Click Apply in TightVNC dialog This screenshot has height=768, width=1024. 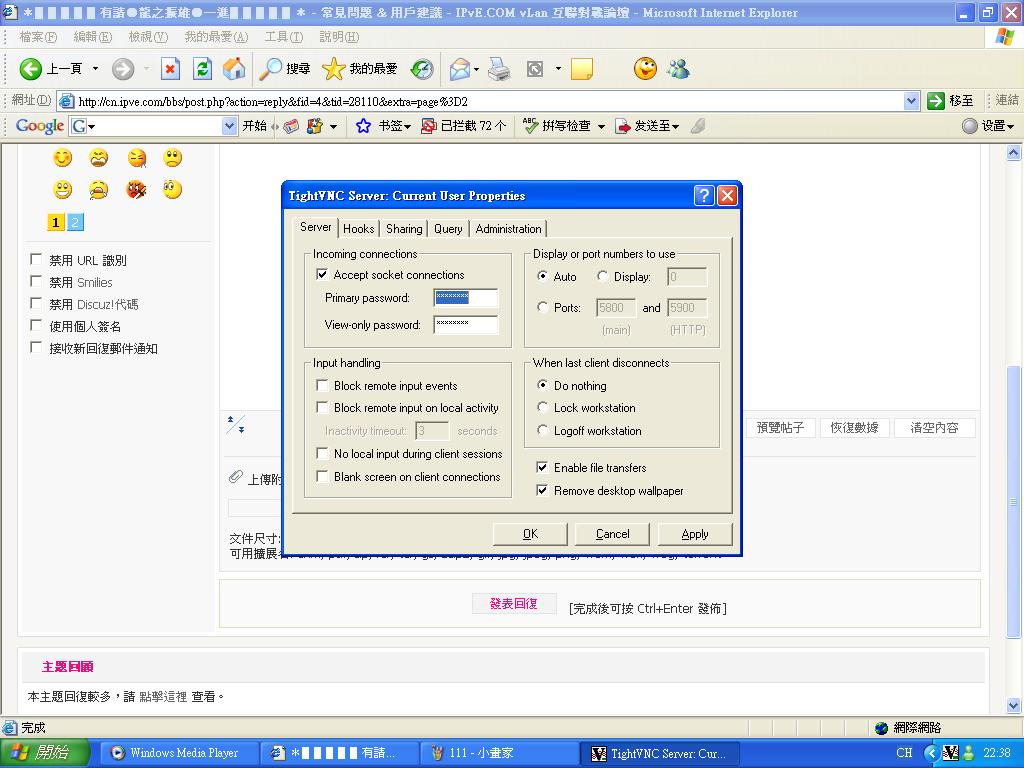click(695, 534)
